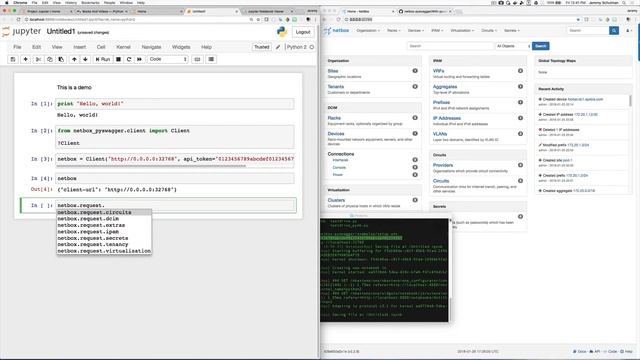
Task: Open the Organization dropdown in NetBox navbar
Action: pyautogui.click(x=368, y=31)
